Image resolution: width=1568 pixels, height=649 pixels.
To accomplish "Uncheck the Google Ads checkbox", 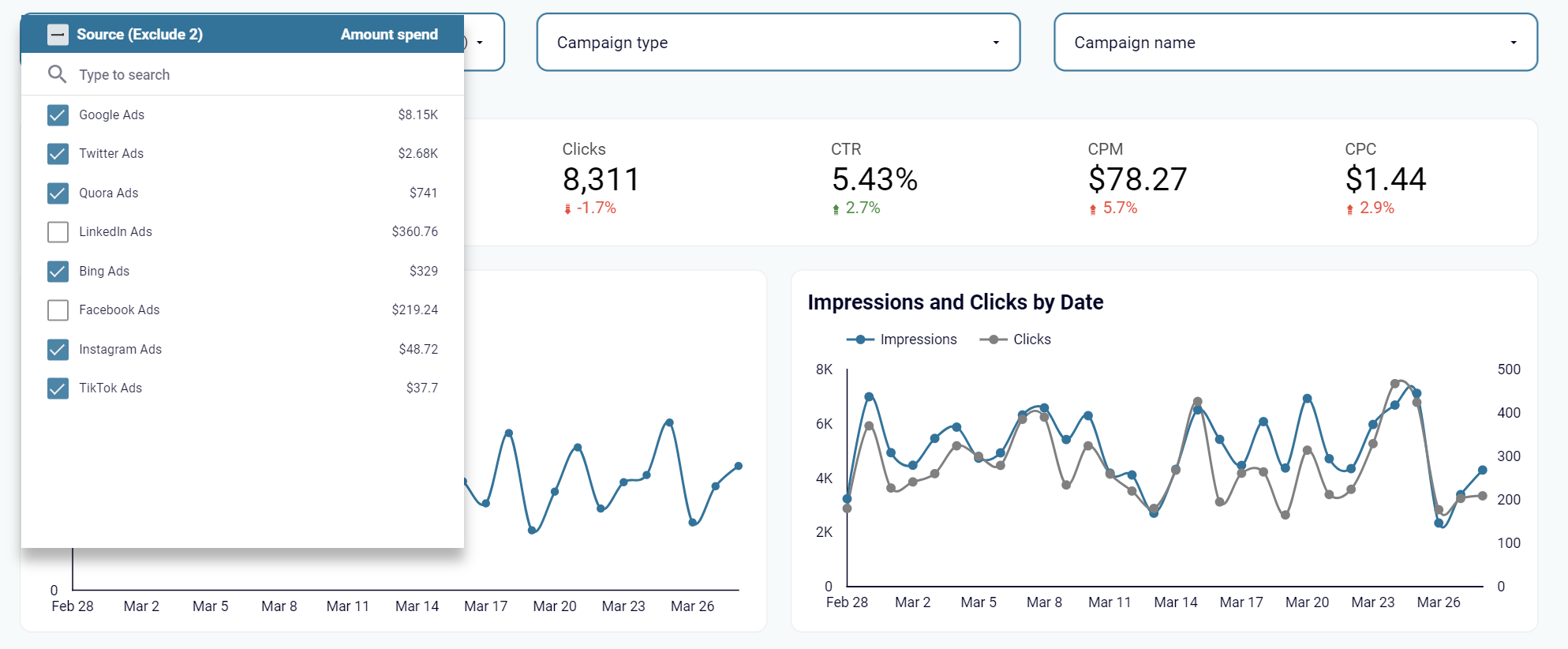I will click(58, 115).
